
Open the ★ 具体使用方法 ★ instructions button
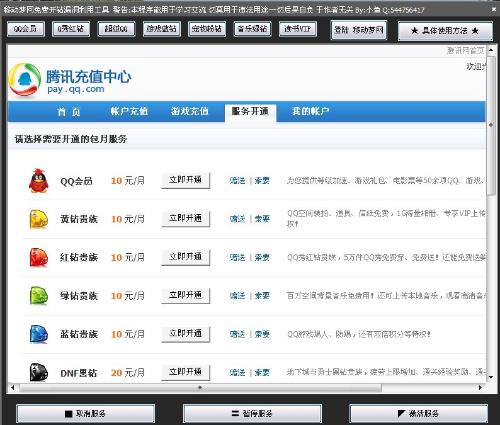point(445,31)
